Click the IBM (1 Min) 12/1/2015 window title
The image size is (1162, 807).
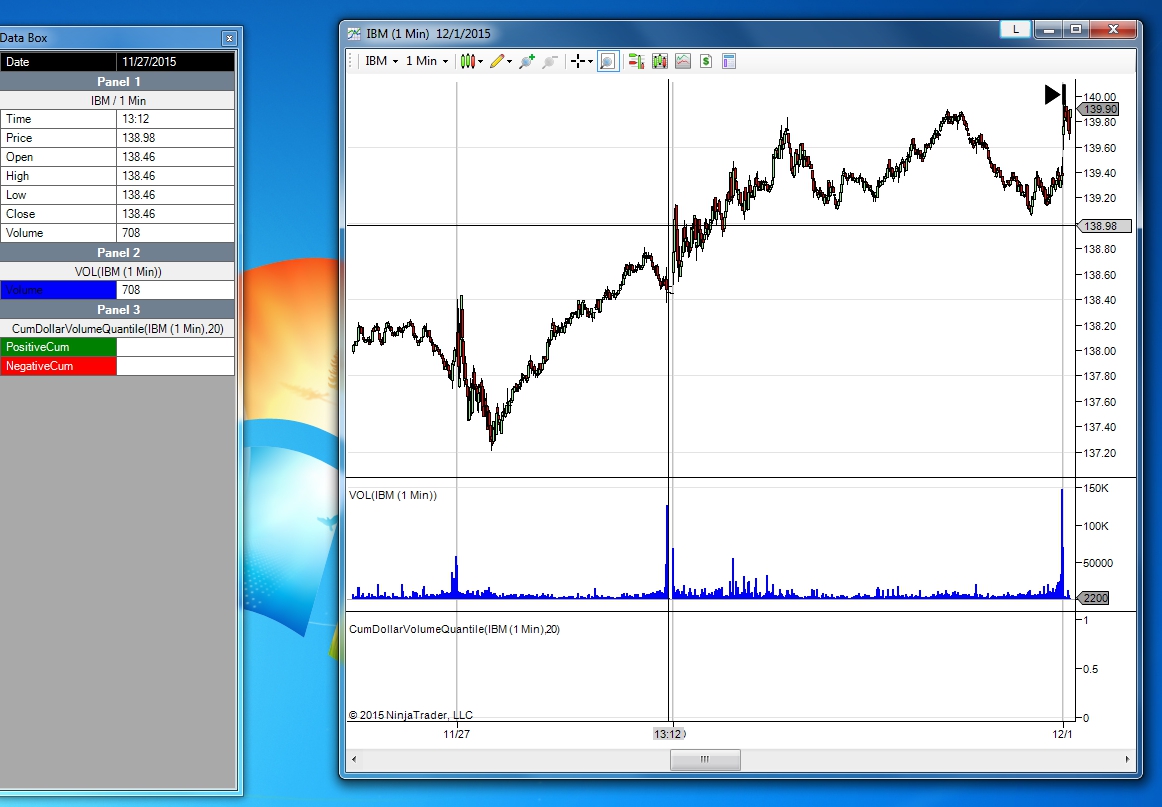[428, 33]
